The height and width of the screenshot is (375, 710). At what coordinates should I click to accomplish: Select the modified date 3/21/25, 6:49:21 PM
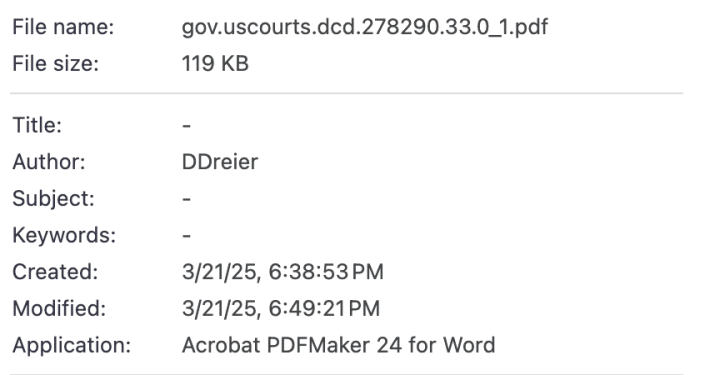point(281,309)
